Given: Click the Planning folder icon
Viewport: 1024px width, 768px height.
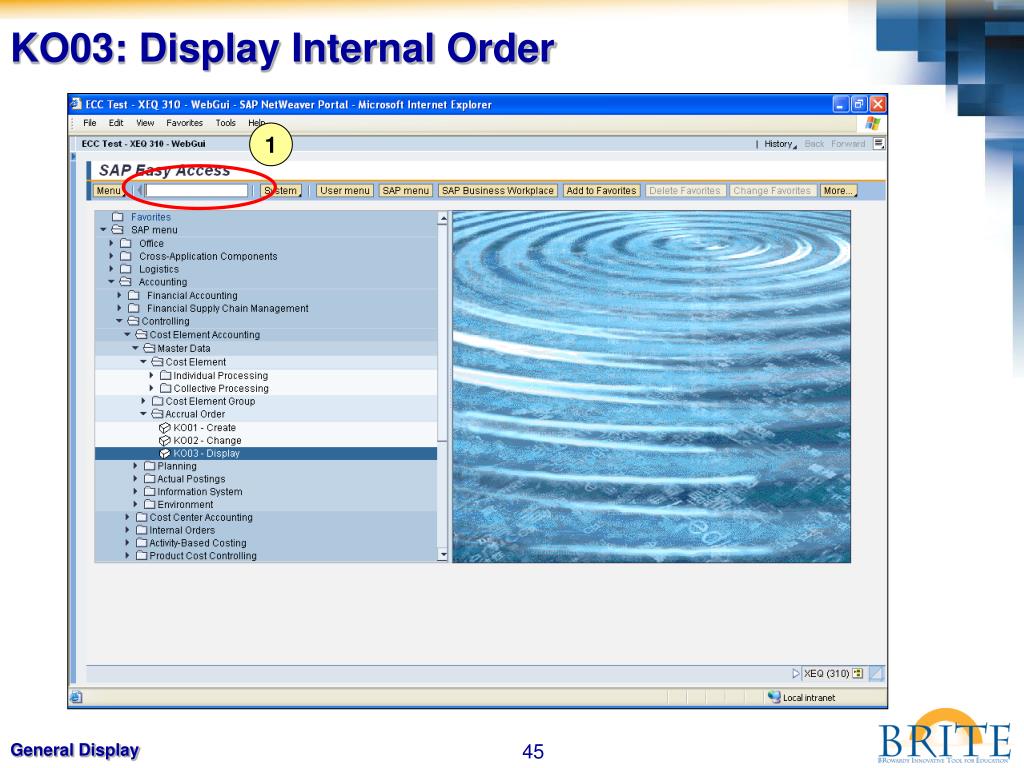Looking at the screenshot, I should (150, 466).
